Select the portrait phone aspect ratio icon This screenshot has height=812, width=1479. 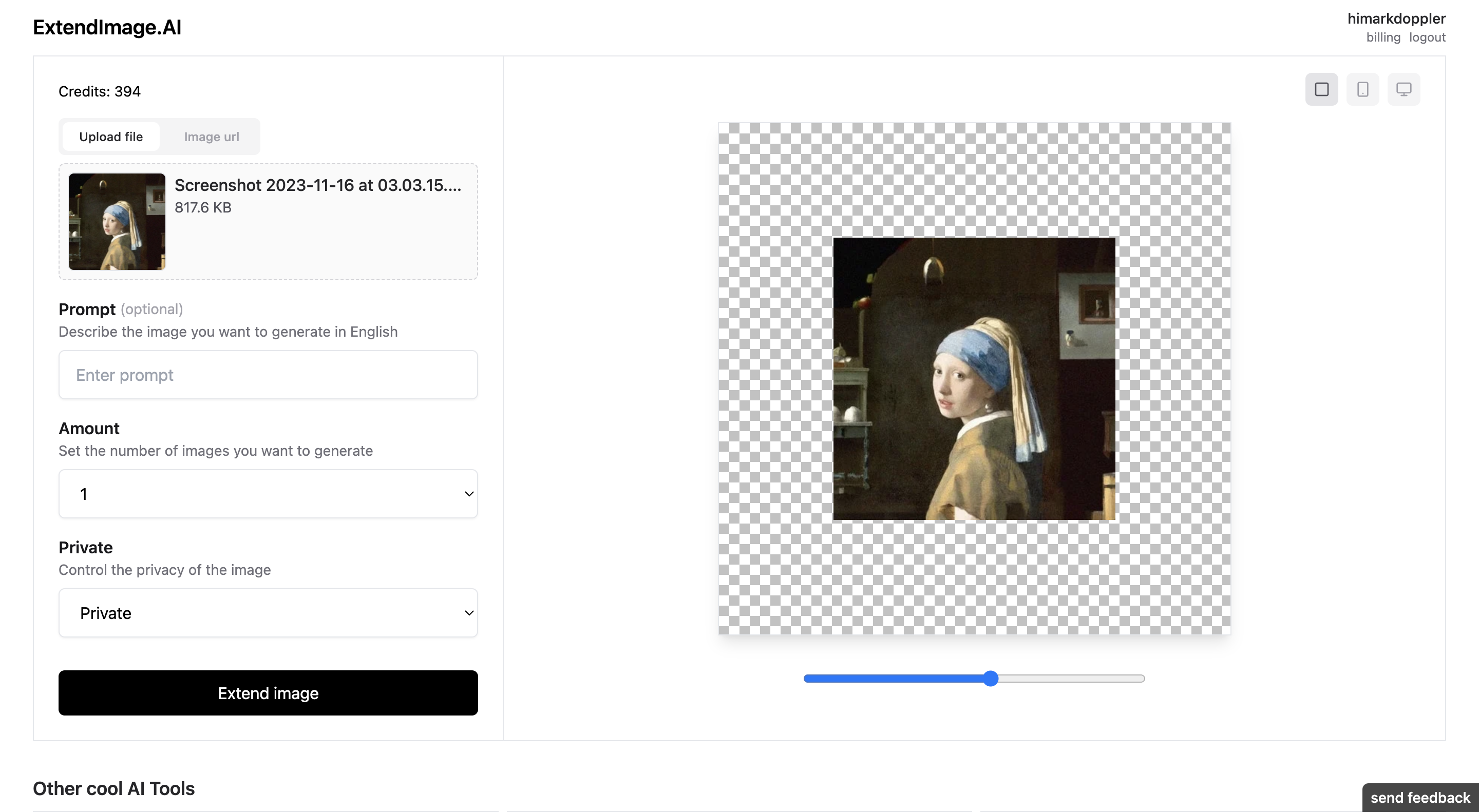(1362, 89)
